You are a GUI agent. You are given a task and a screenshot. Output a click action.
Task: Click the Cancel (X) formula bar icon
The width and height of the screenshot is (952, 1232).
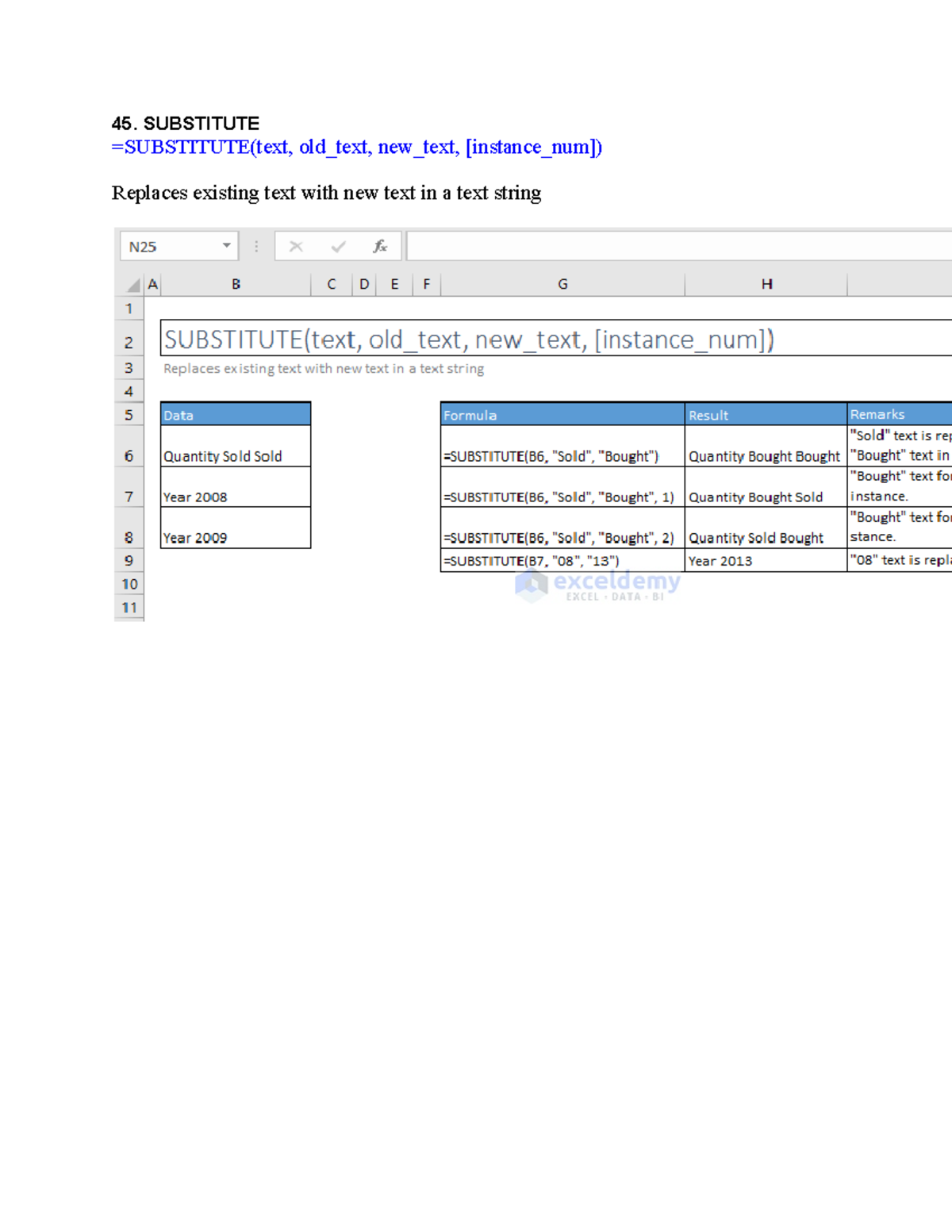[x=296, y=247]
